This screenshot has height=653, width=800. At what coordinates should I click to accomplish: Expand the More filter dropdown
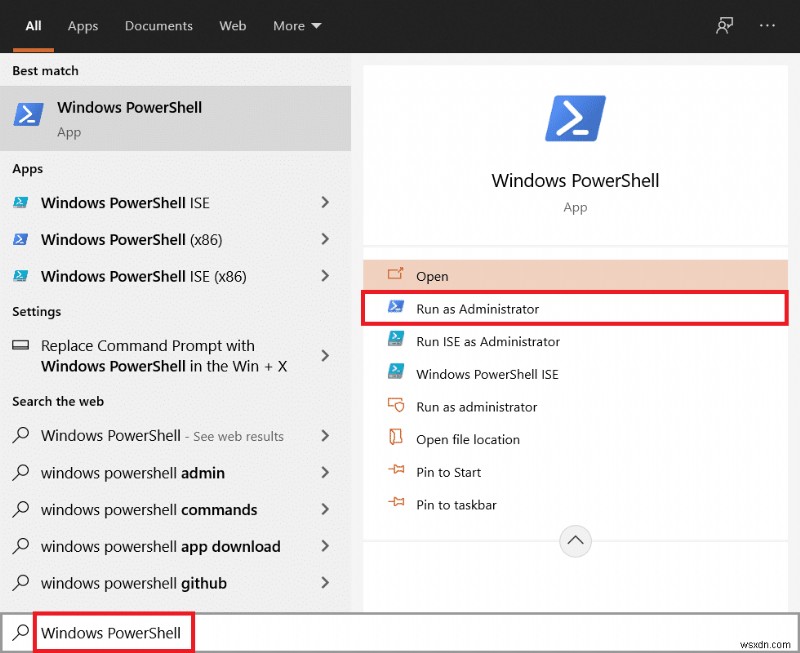pos(296,25)
